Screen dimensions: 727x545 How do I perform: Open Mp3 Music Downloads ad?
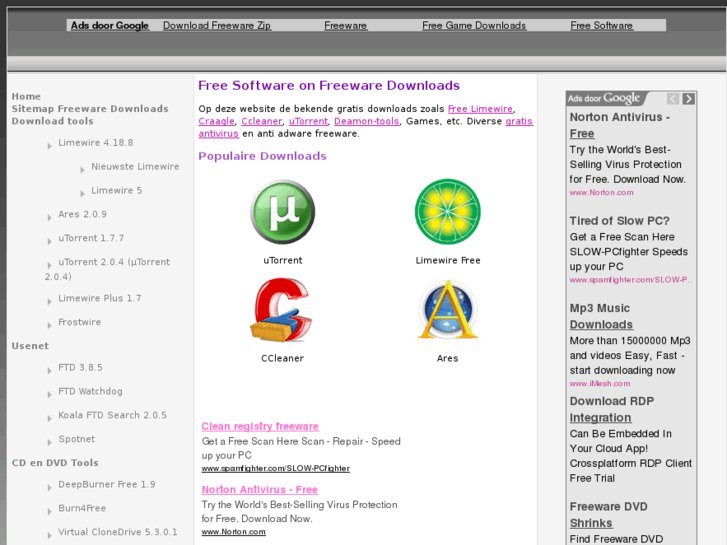[601, 316]
